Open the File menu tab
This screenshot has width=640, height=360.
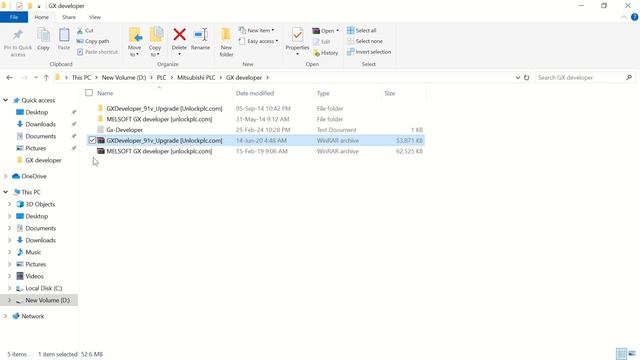pos(14,17)
